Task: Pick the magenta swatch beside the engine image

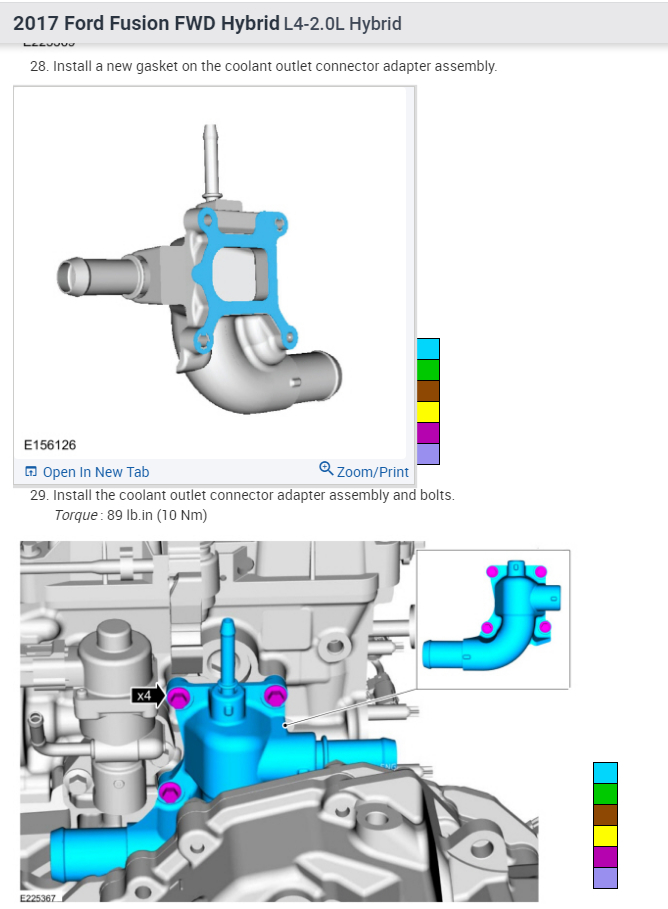Action: pyautogui.click(x=605, y=856)
